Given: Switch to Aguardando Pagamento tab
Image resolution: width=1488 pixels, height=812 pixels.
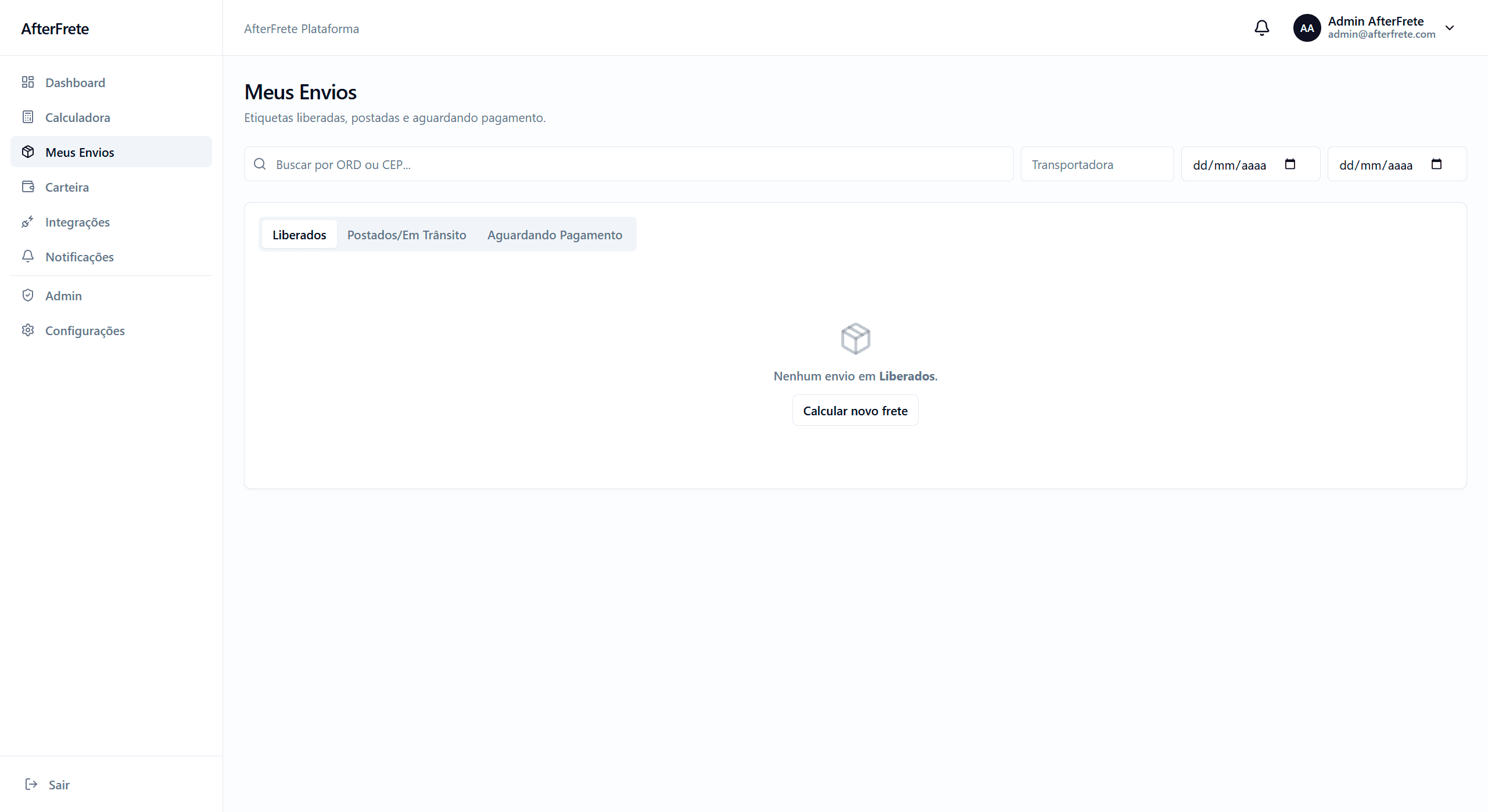Looking at the screenshot, I should [555, 235].
